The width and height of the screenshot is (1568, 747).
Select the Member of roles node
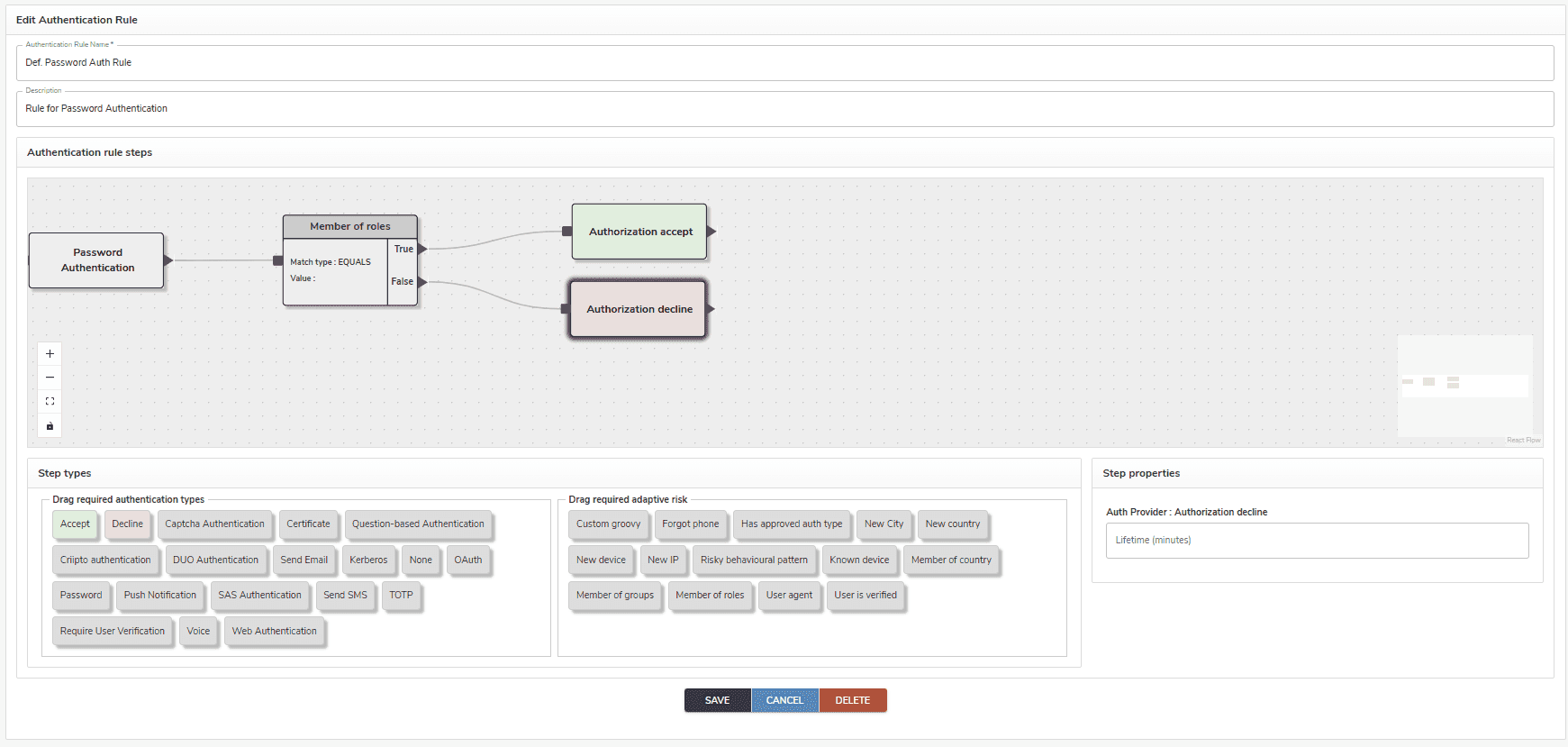click(349, 226)
